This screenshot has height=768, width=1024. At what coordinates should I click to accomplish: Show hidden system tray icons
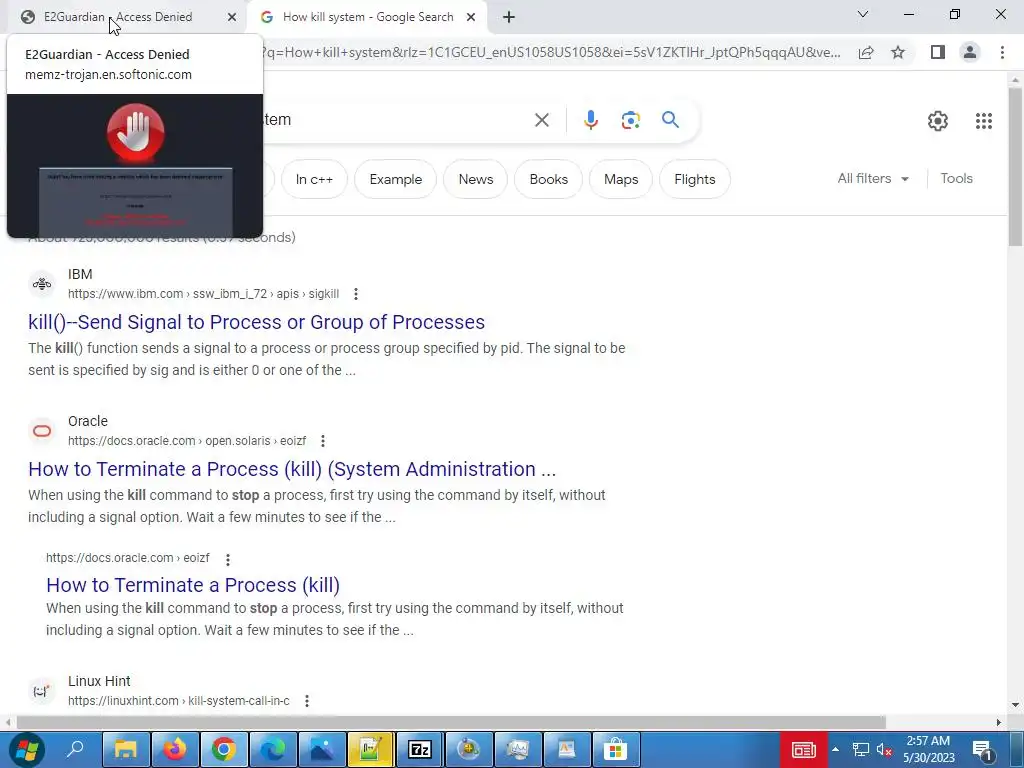point(835,750)
